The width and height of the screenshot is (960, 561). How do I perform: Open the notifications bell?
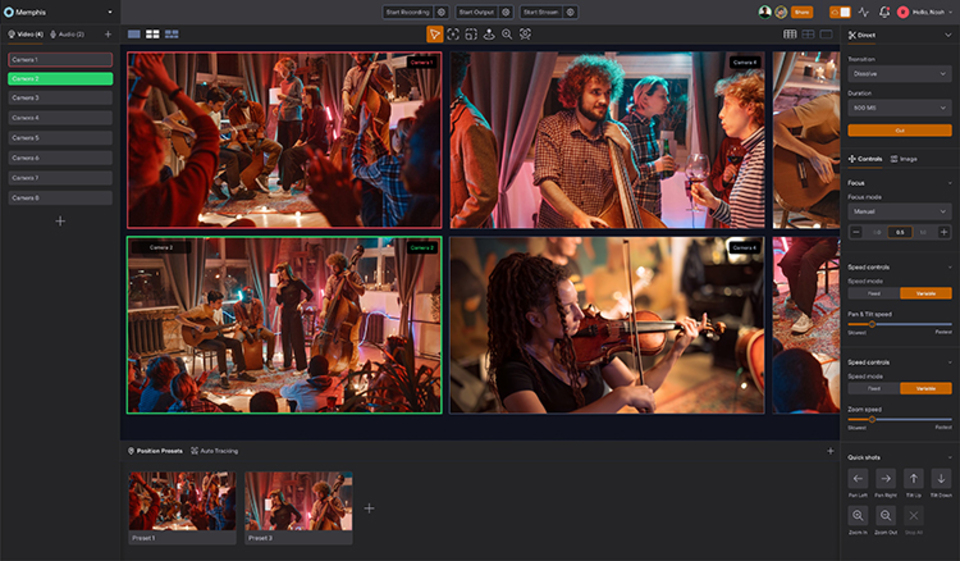[x=884, y=12]
